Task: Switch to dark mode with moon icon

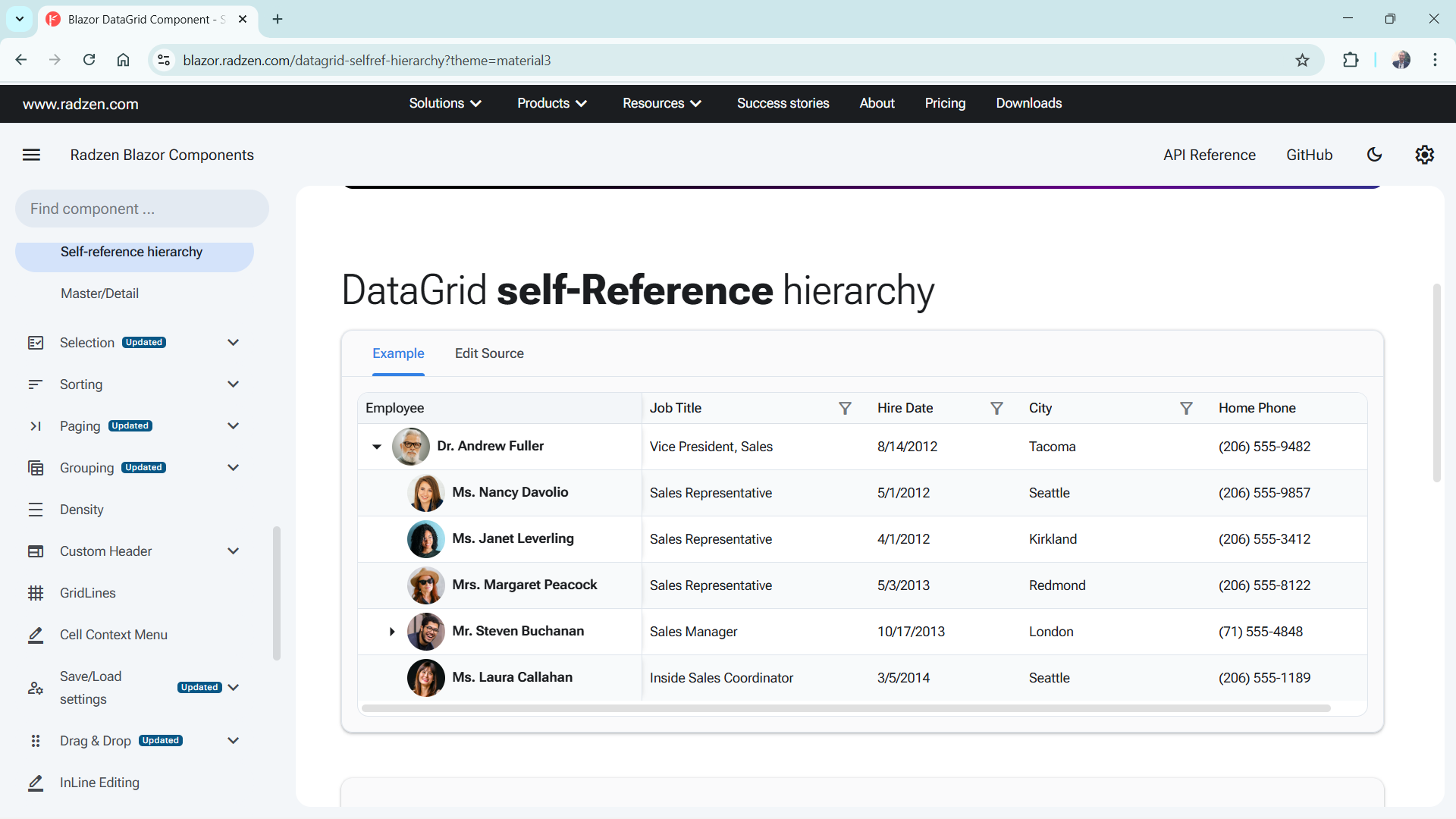Action: coord(1374,155)
